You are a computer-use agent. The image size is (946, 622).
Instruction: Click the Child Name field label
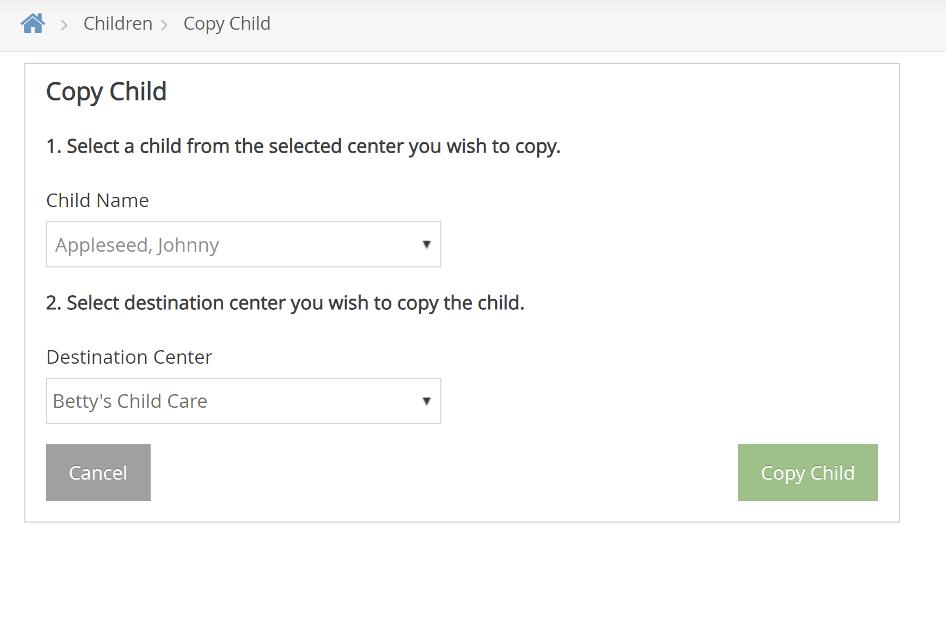coord(97,200)
